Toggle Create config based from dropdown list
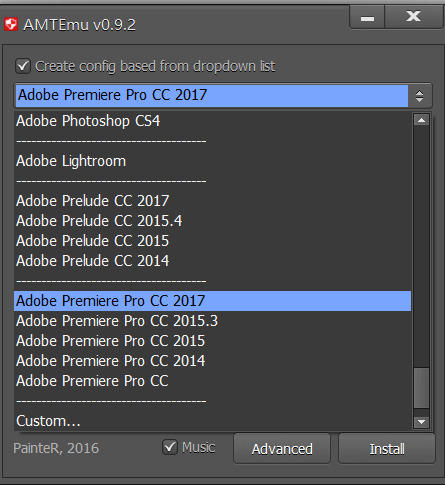This screenshot has width=445, height=485. 23,66
